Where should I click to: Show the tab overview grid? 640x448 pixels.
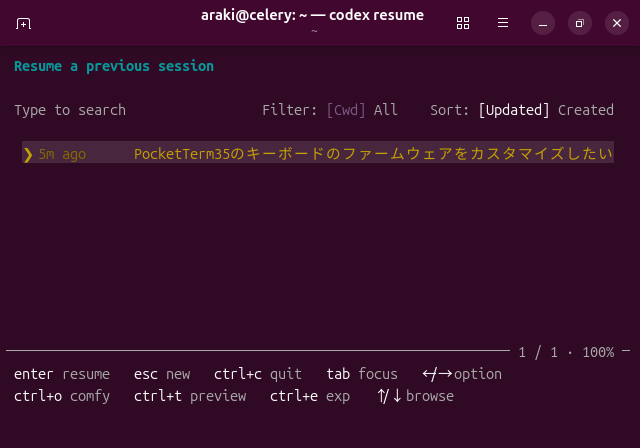pyautogui.click(x=463, y=23)
